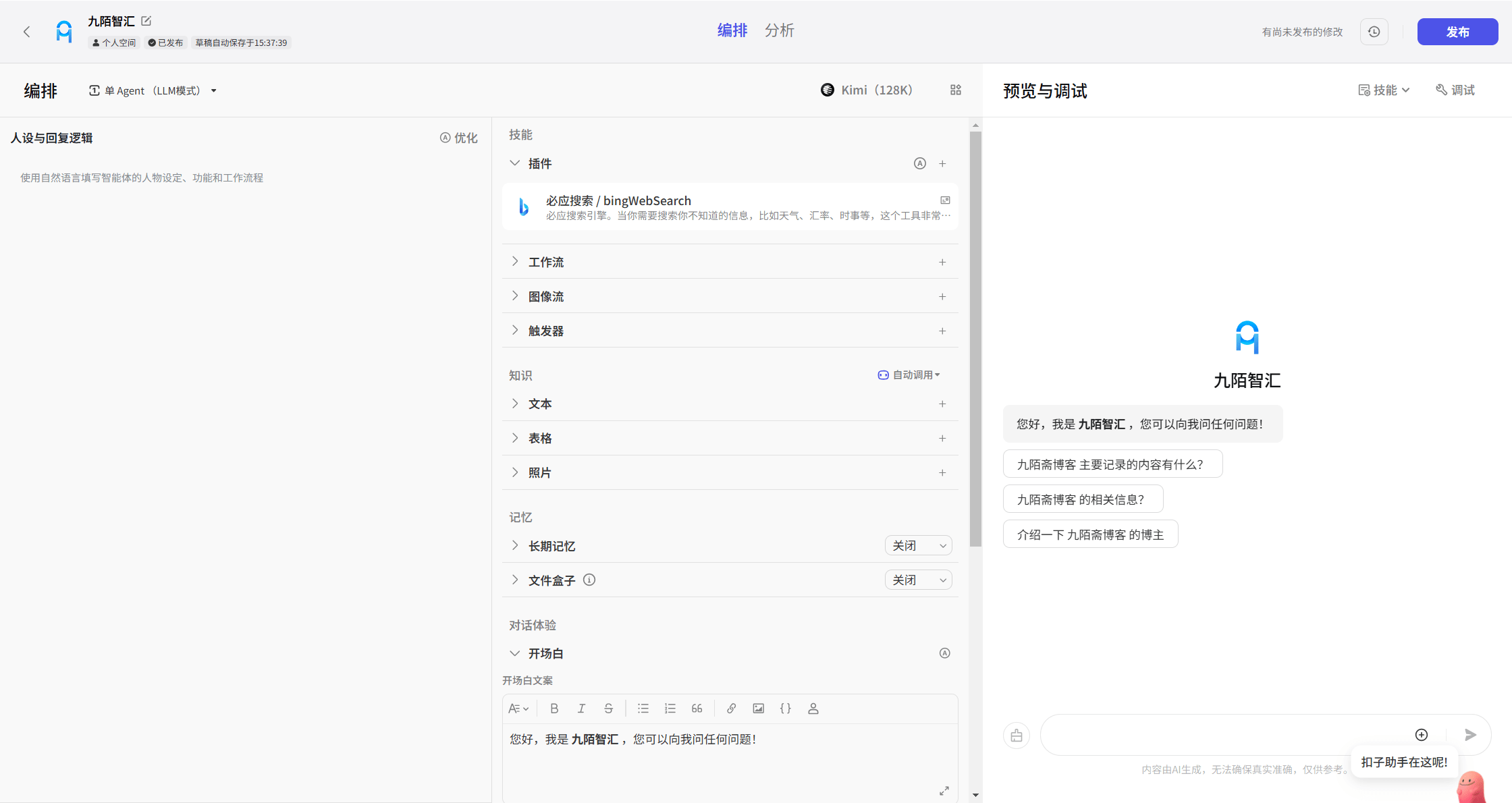Click the send message arrow icon
Screen dimensions: 1512x803
(x=1470, y=735)
